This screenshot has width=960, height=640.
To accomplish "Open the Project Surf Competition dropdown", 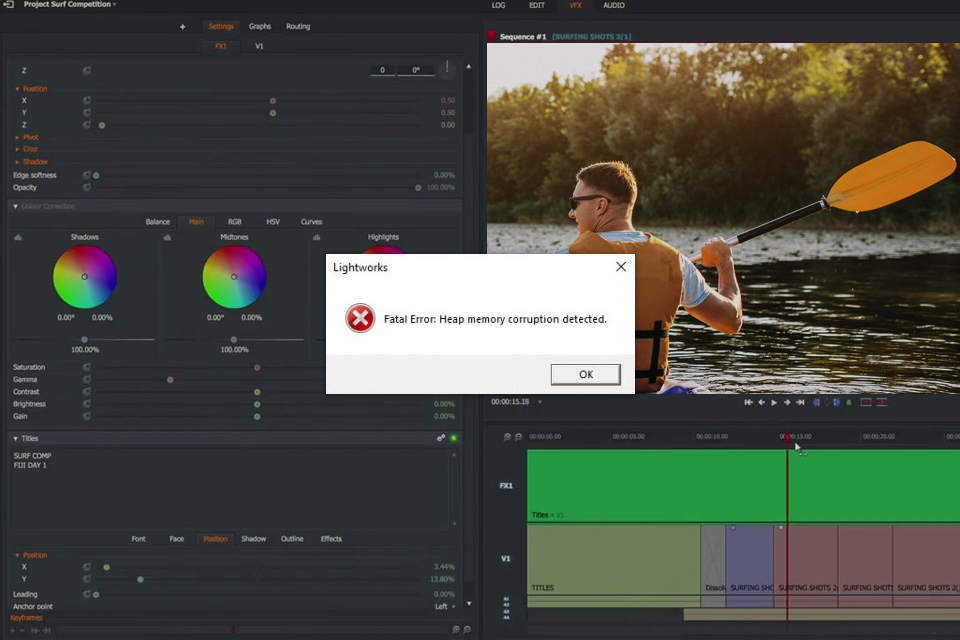I will coord(70,4).
